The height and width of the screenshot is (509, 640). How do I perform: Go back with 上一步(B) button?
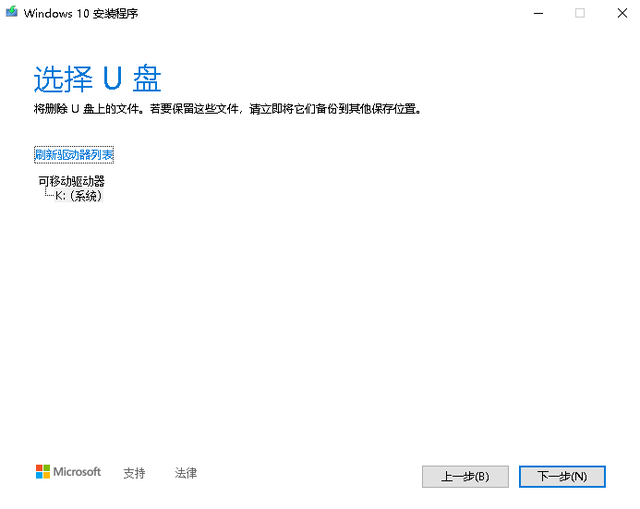point(465,476)
